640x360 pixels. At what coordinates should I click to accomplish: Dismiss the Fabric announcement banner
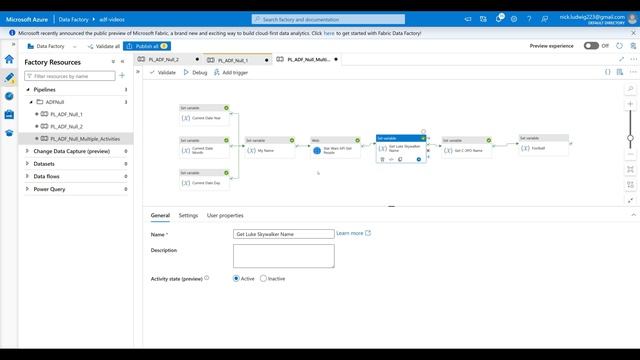click(633, 33)
